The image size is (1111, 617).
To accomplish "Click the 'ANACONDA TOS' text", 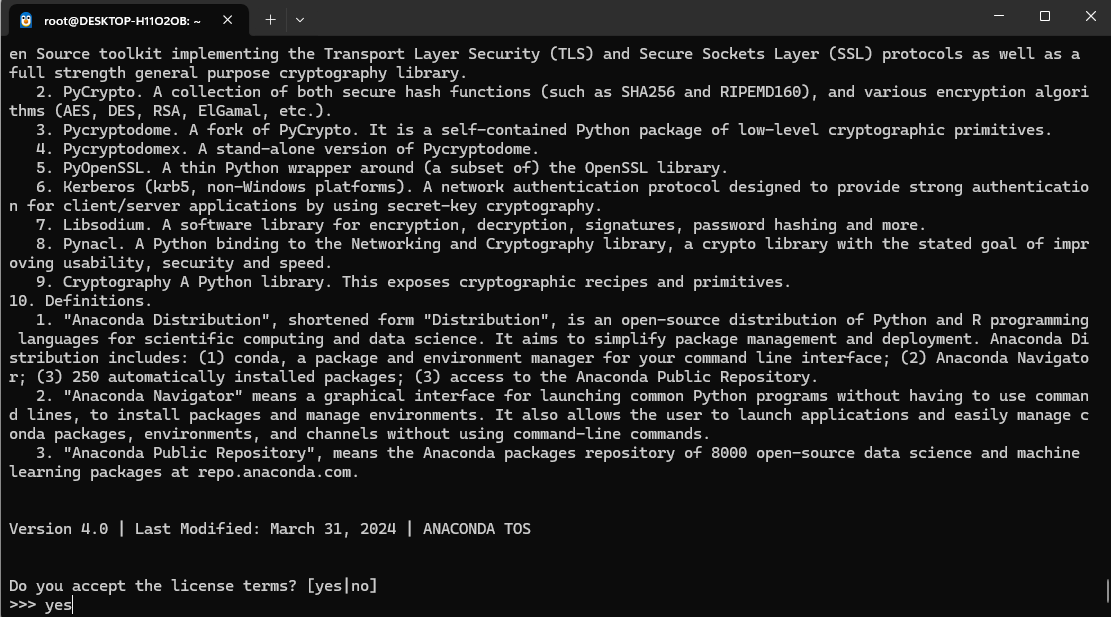I will tap(477, 529).
